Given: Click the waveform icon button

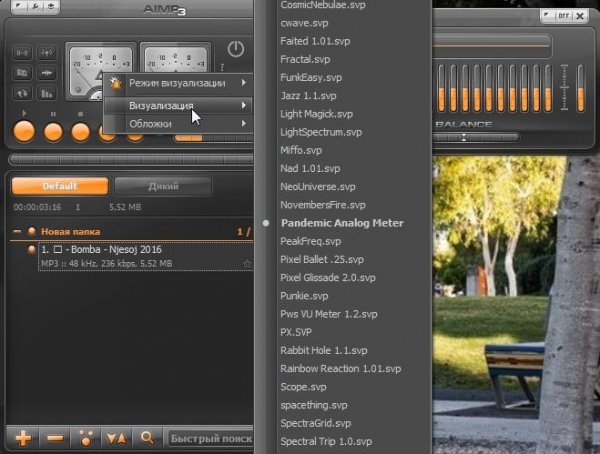Looking at the screenshot, I should coord(46,73).
